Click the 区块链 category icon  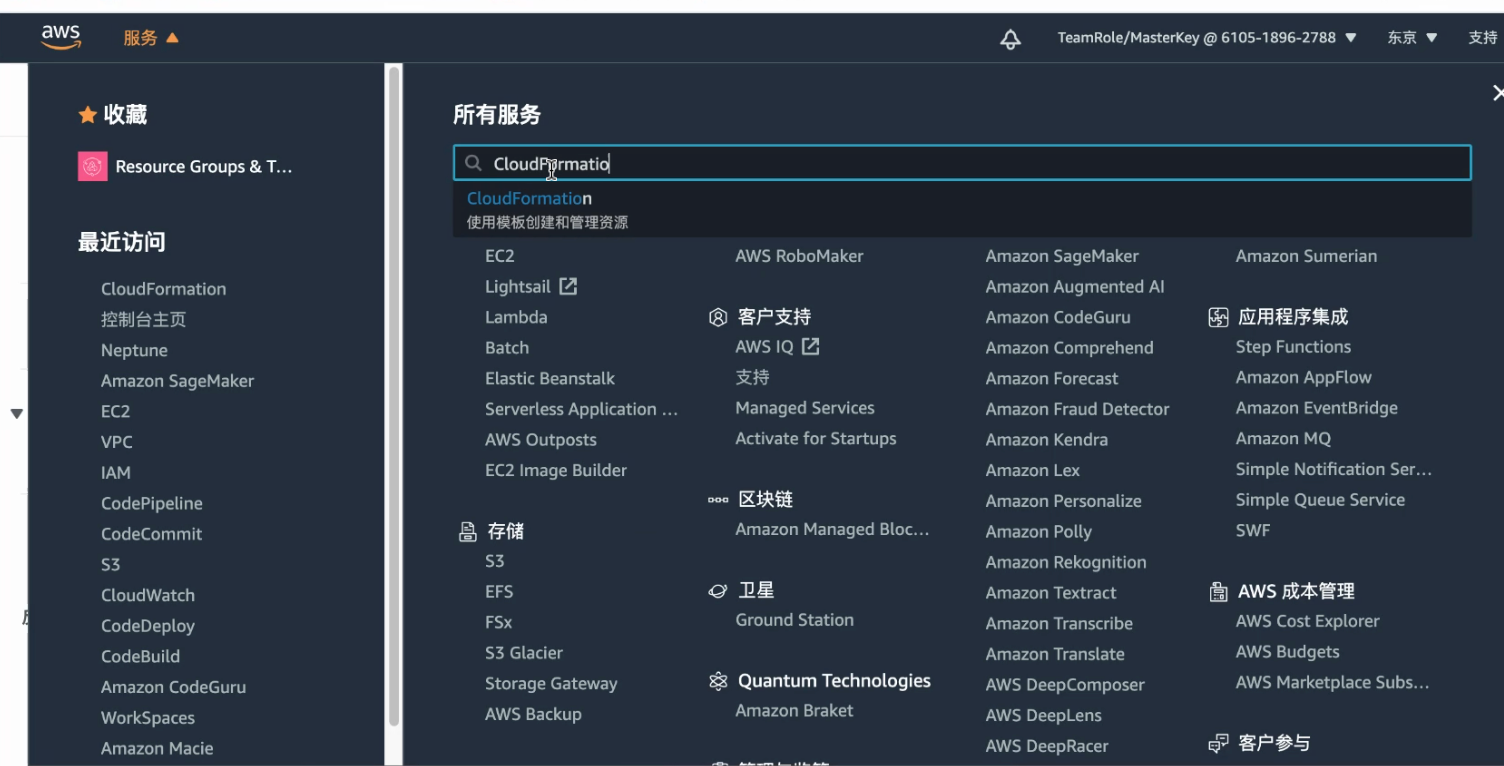coord(717,499)
